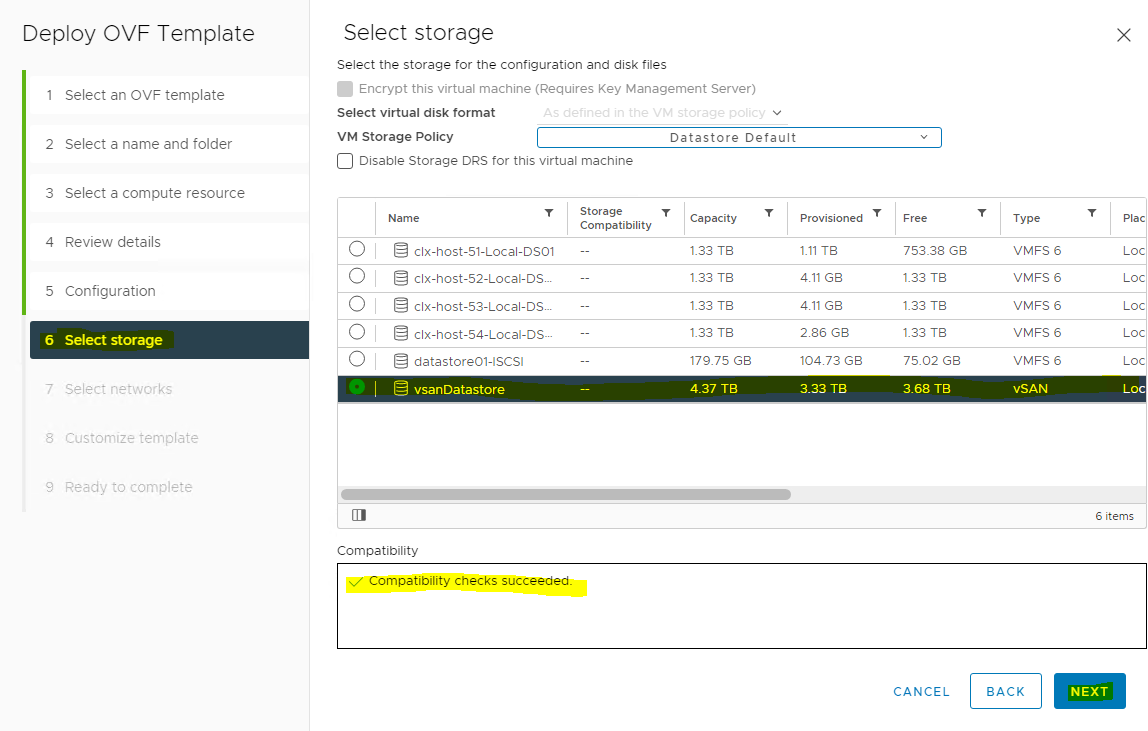Select the clx-host-52-Local-DS radio button
The height and width of the screenshot is (731, 1148).
(x=357, y=276)
